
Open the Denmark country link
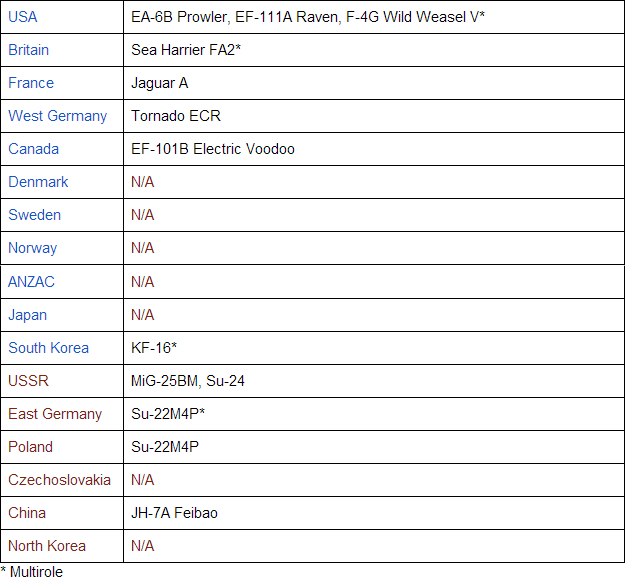pyautogui.click(x=38, y=182)
